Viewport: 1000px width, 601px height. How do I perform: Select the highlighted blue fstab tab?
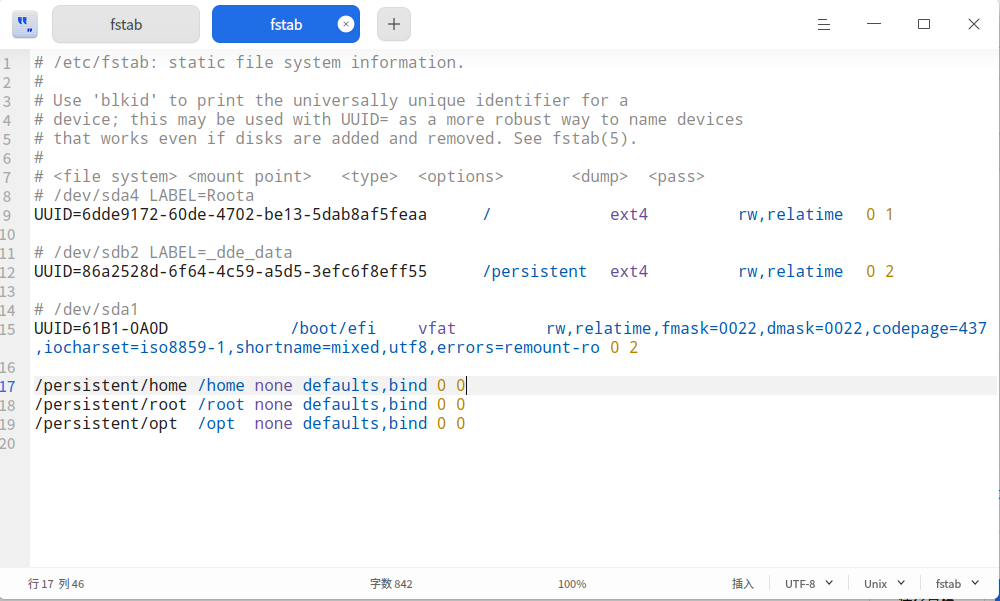coord(286,24)
